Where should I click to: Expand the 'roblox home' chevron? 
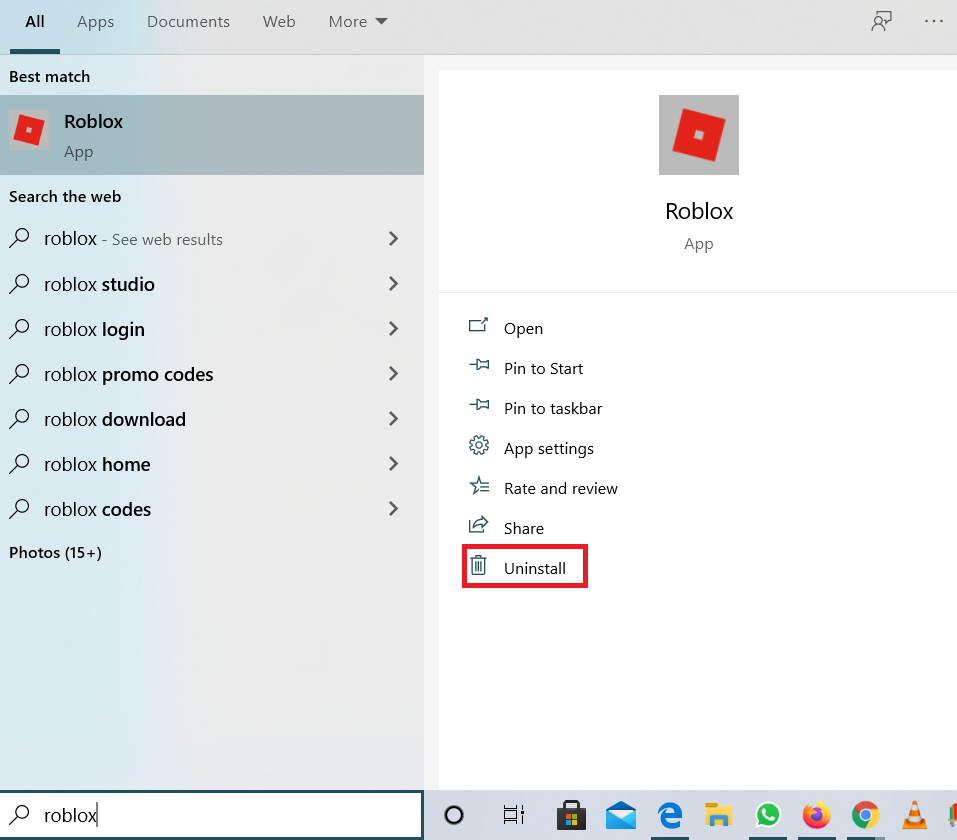[394, 464]
